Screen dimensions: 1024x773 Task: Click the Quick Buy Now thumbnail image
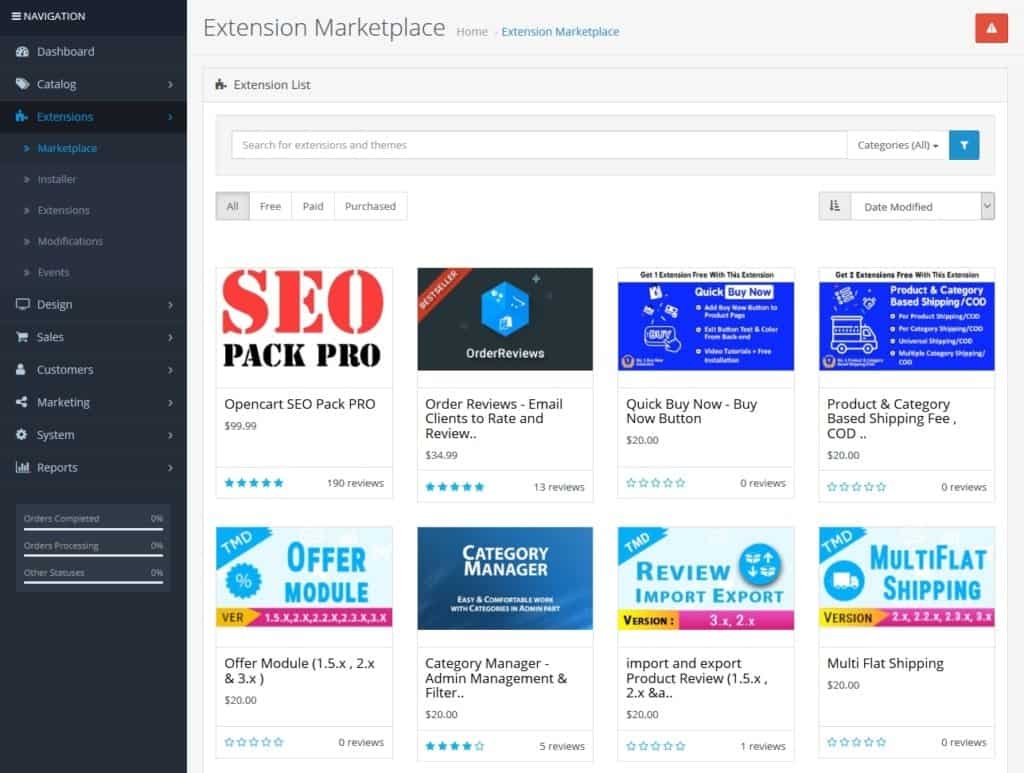point(706,319)
